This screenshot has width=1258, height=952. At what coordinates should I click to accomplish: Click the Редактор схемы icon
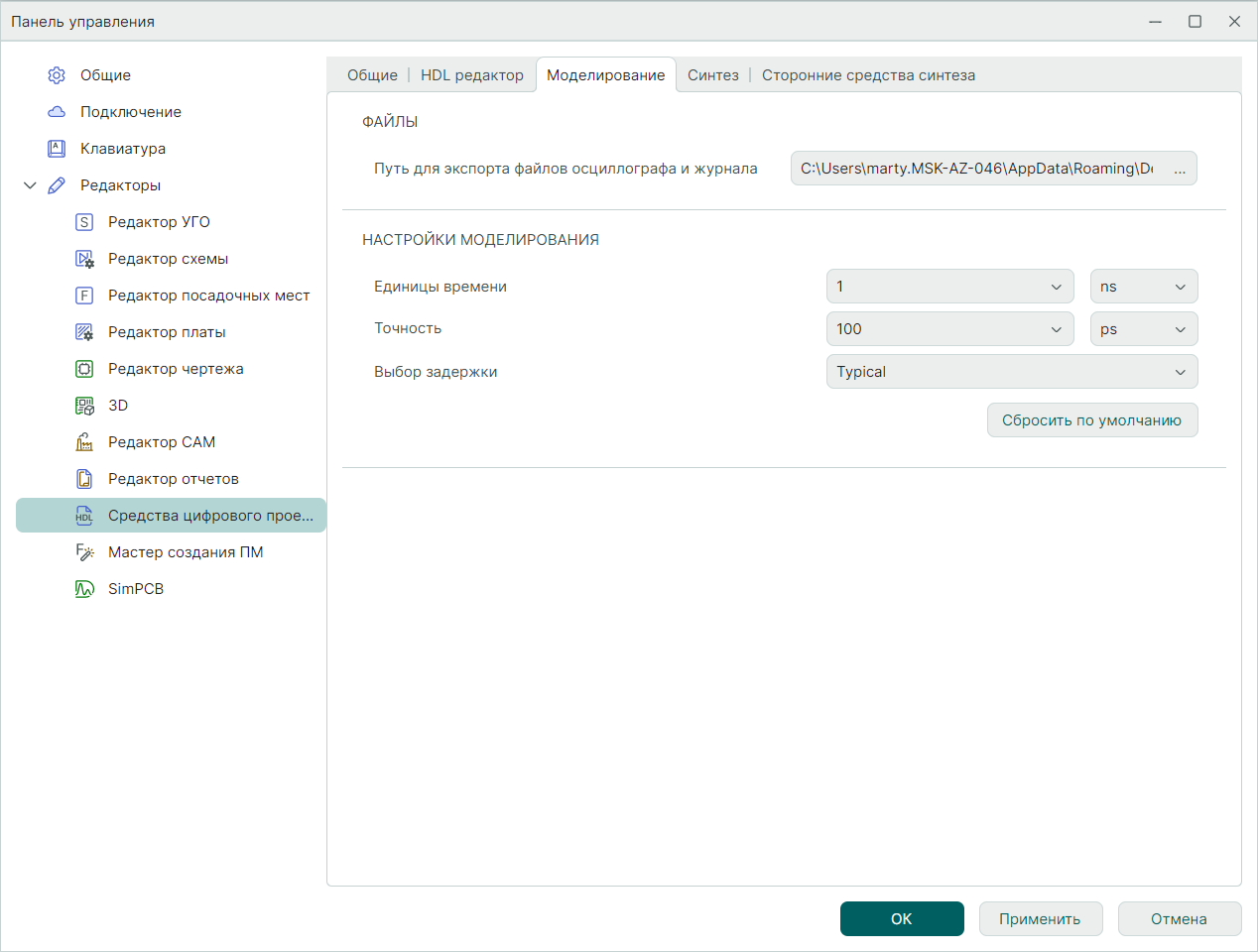click(84, 259)
